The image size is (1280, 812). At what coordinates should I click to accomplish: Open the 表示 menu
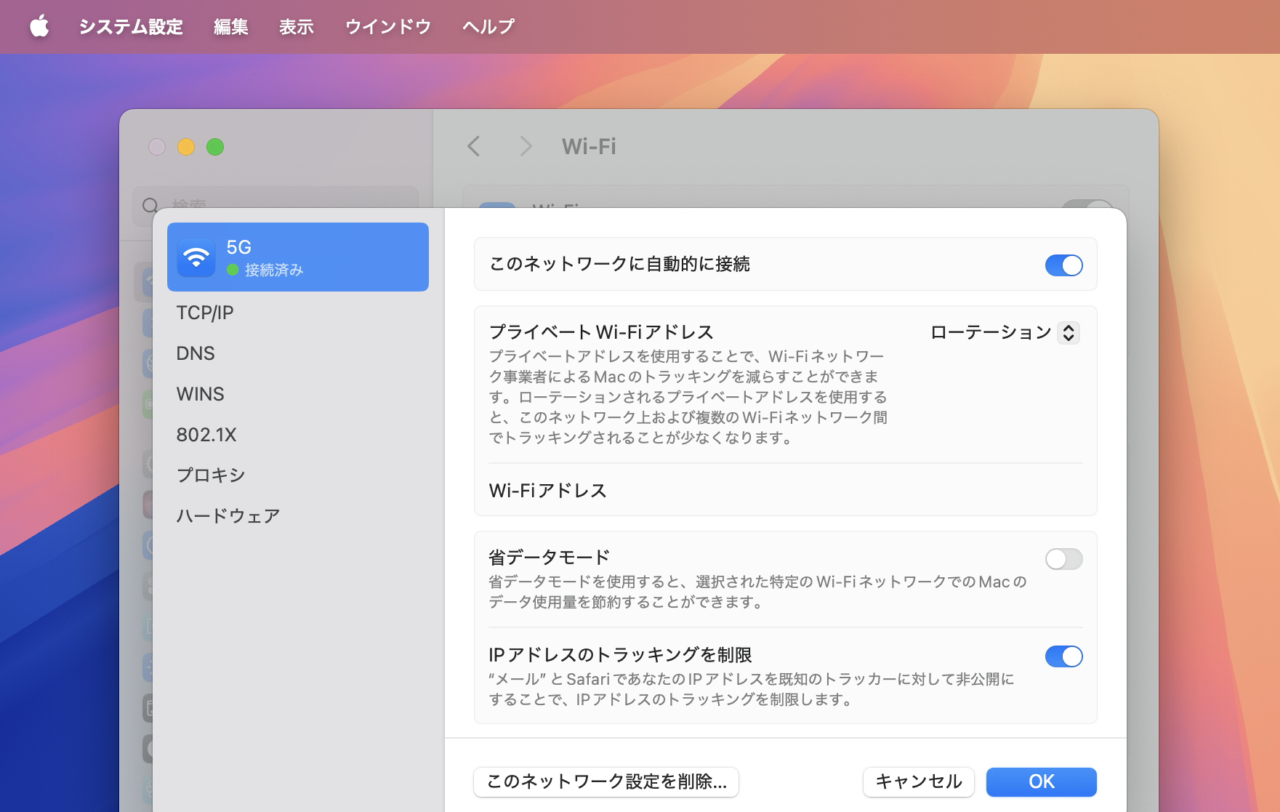pos(296,27)
